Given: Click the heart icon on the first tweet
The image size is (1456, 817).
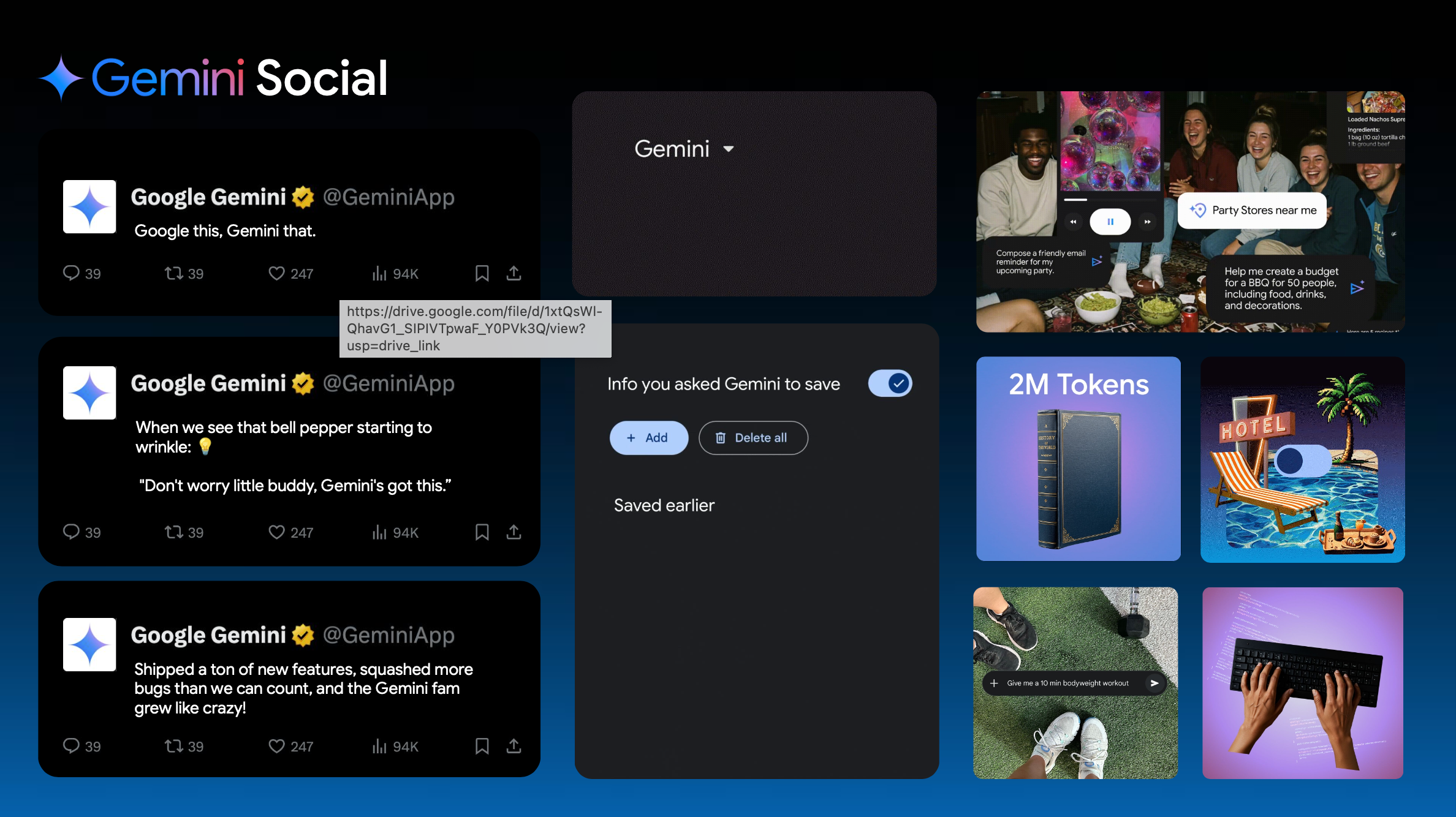Looking at the screenshot, I should [276, 273].
